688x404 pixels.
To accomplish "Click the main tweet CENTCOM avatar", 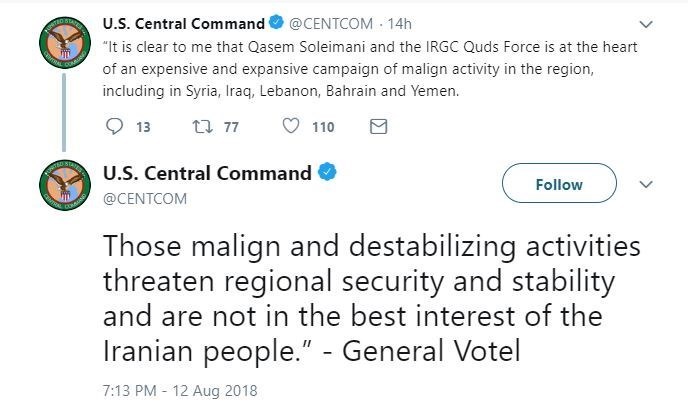I will [x=65, y=185].
